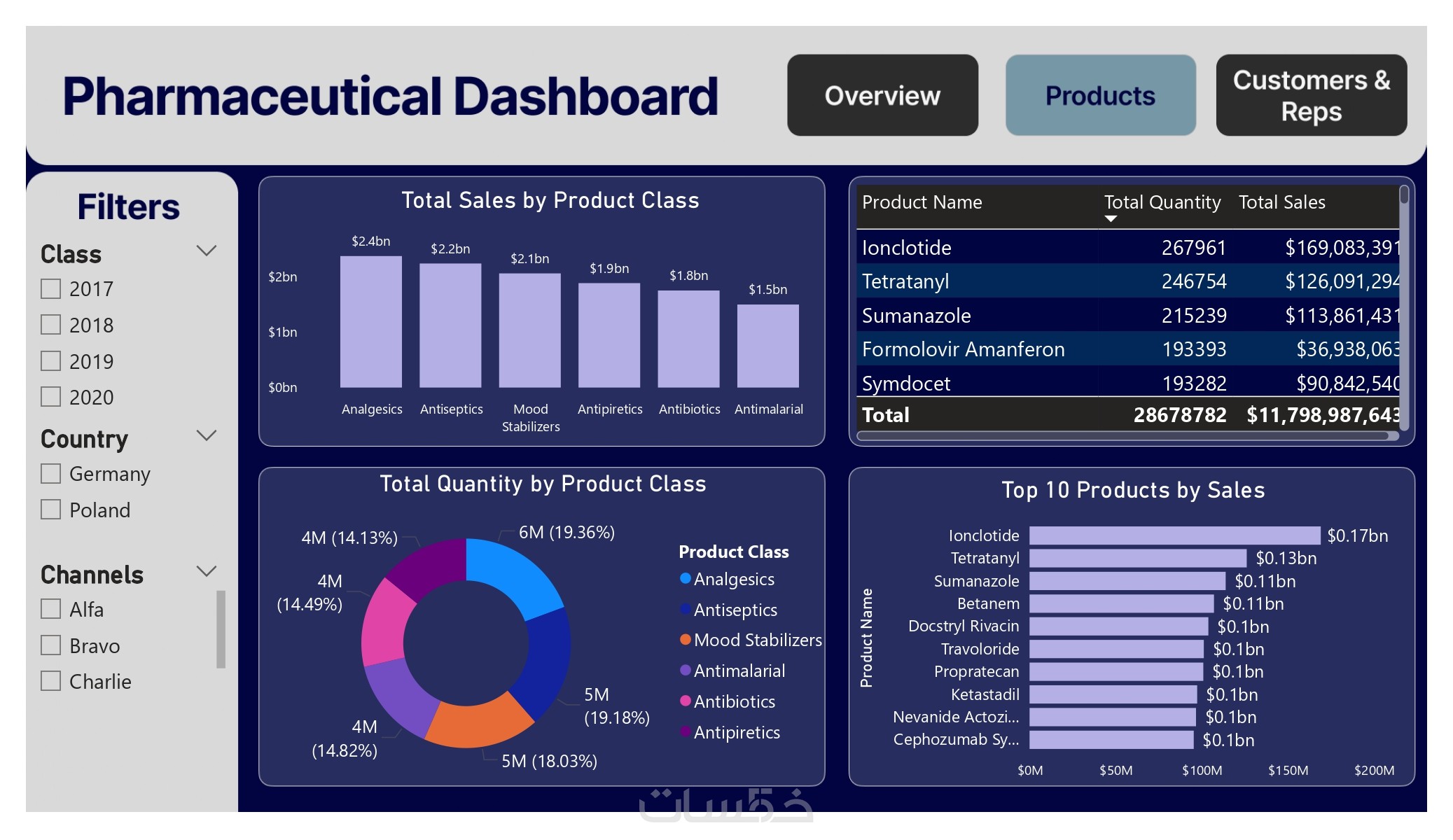
Task: Click the Products navigation button
Action: [x=1100, y=95]
